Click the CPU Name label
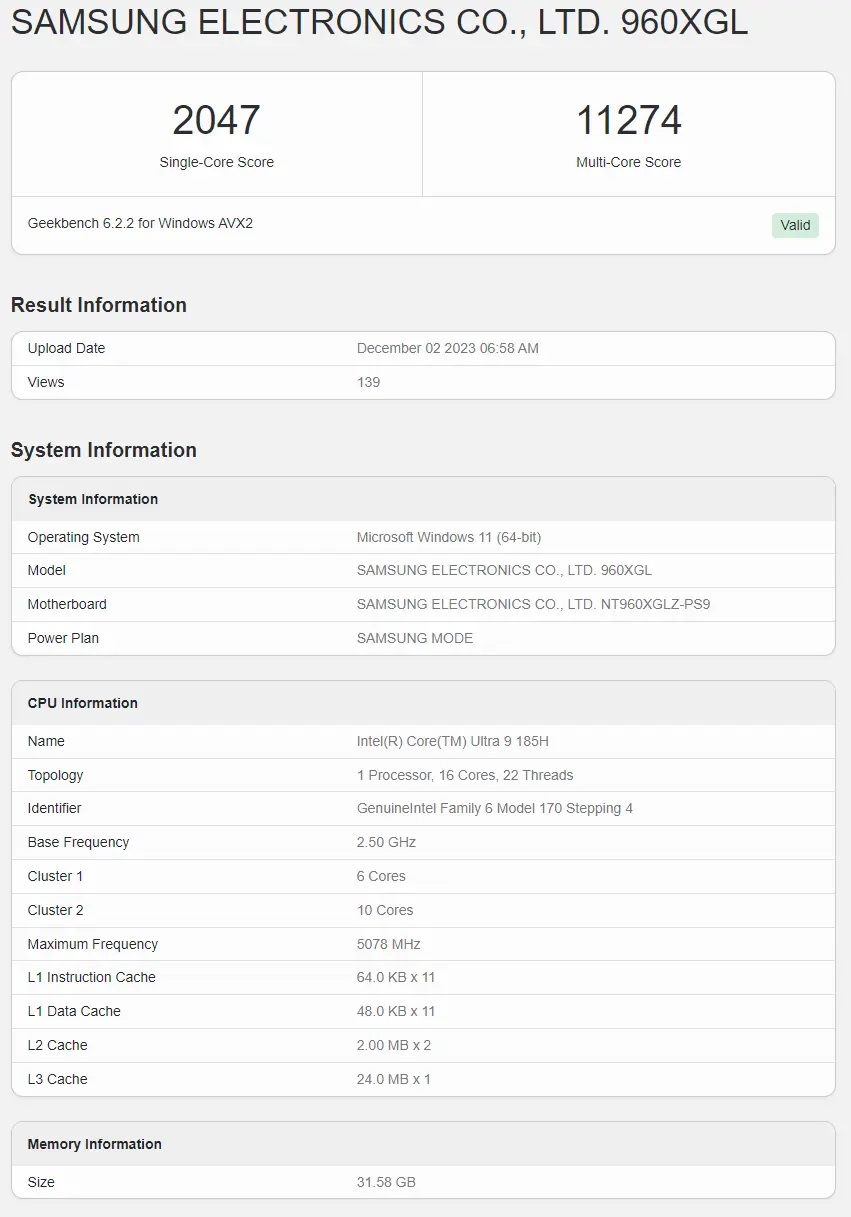 (x=46, y=741)
